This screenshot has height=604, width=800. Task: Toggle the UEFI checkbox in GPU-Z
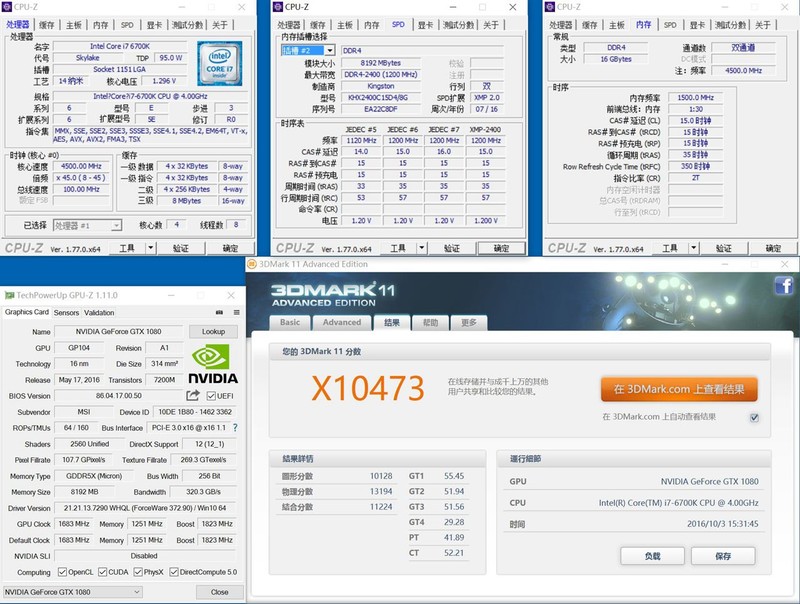[x=211, y=396]
